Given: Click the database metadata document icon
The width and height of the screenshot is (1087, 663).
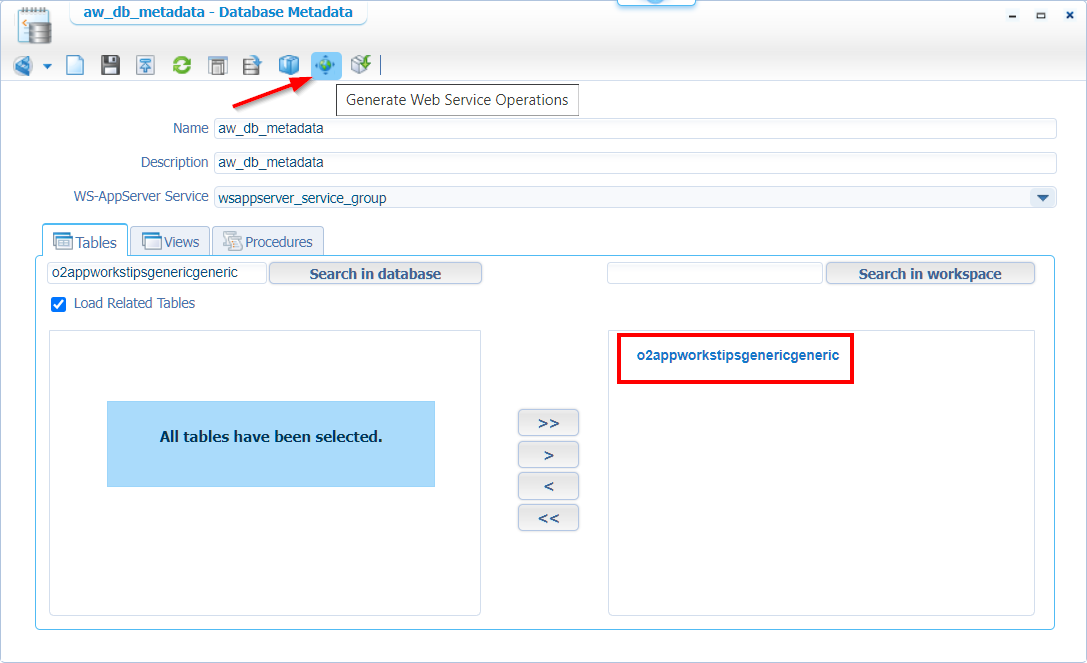Looking at the screenshot, I should coord(35,26).
